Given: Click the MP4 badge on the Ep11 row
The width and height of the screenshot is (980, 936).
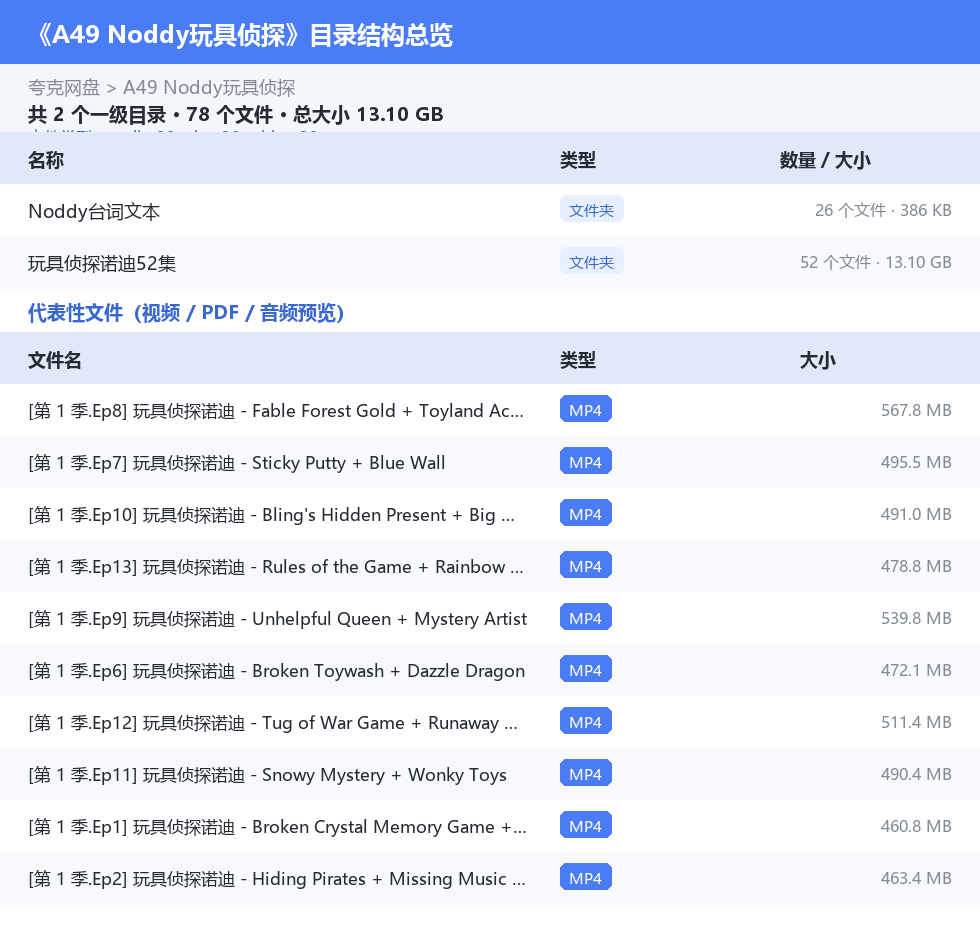Looking at the screenshot, I should (x=586, y=773).
